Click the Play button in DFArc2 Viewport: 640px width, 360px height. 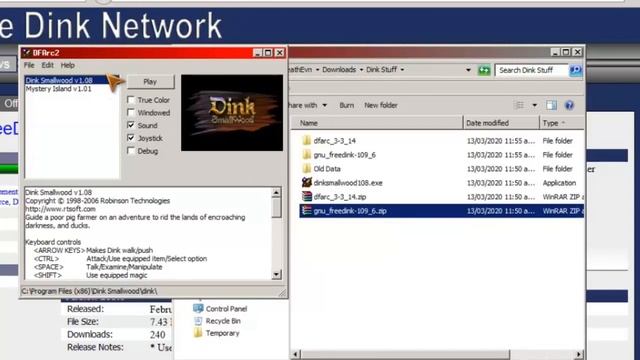click(150, 82)
